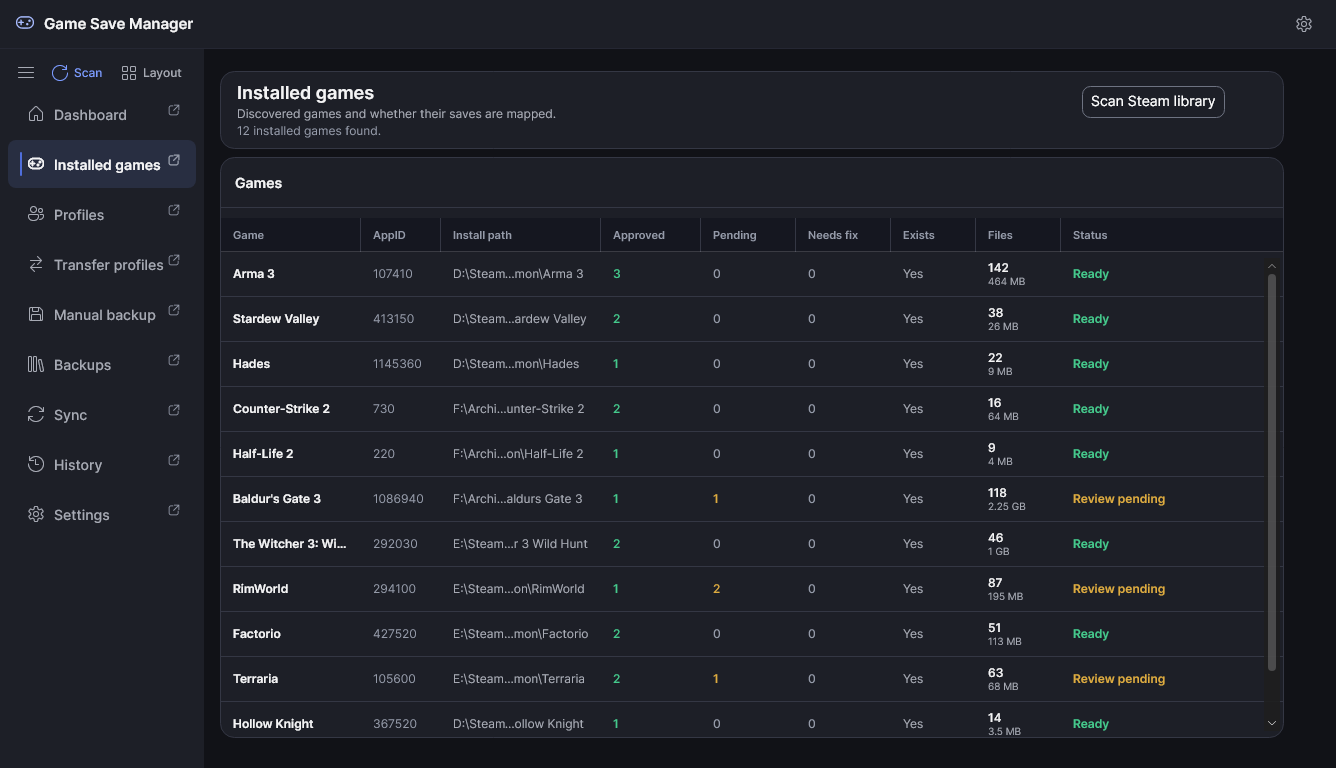Click the Backups library icon
The width and height of the screenshot is (1336, 768).
36,364
